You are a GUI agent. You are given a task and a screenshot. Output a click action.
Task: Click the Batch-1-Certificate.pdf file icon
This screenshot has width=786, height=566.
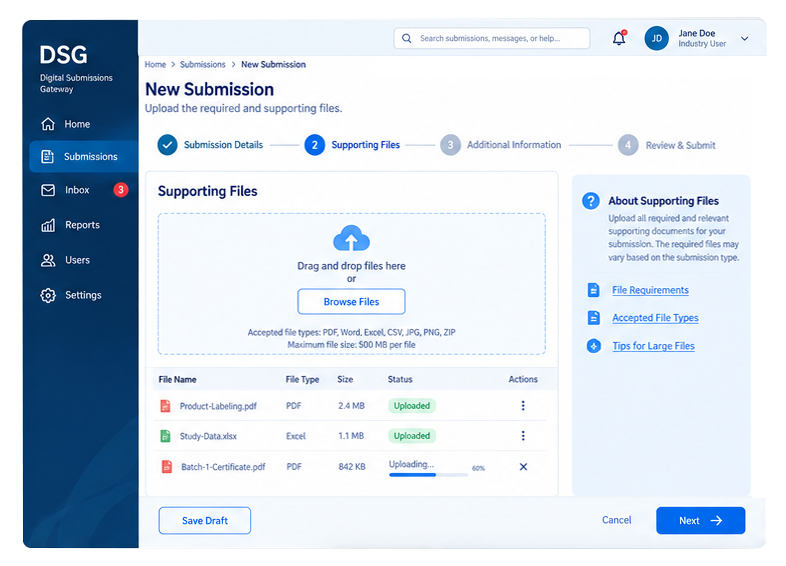click(x=166, y=467)
